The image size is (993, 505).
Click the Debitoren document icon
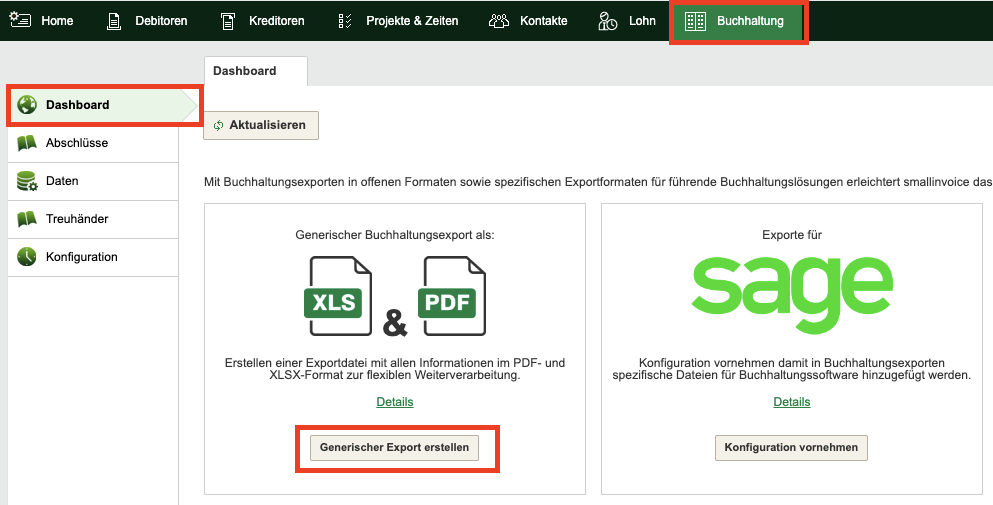pos(114,21)
